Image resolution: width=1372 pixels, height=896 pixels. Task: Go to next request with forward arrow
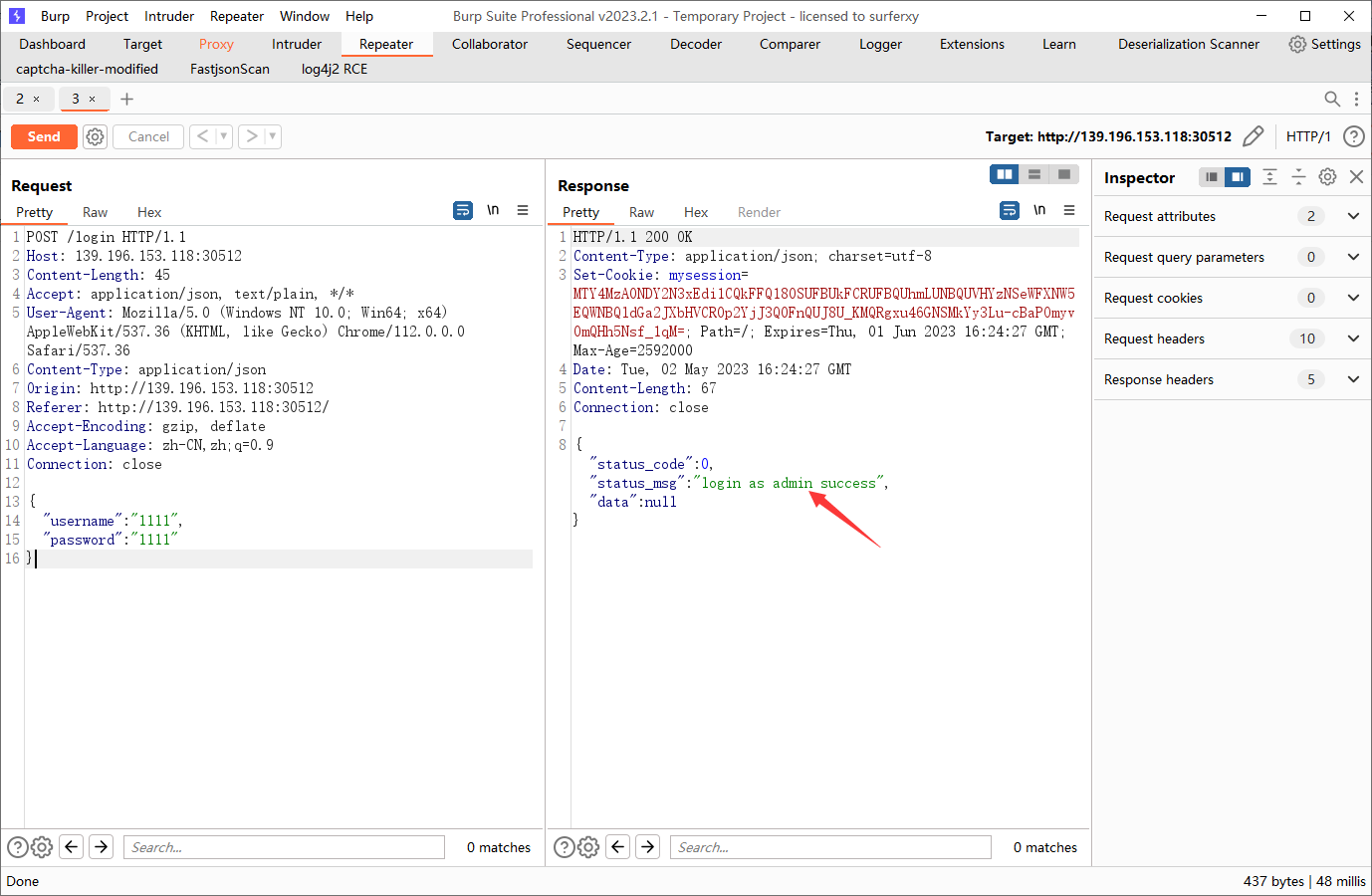tap(251, 136)
